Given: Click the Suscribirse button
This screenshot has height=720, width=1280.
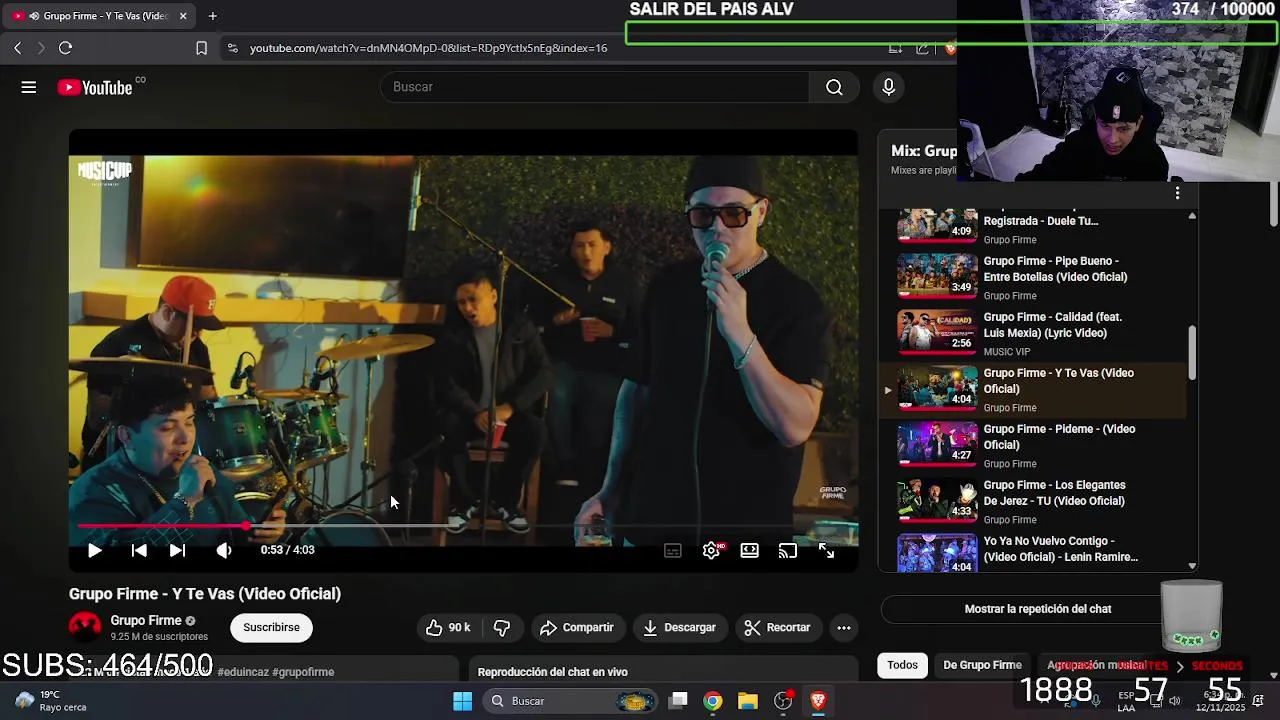Looking at the screenshot, I should pyautogui.click(x=271, y=627).
